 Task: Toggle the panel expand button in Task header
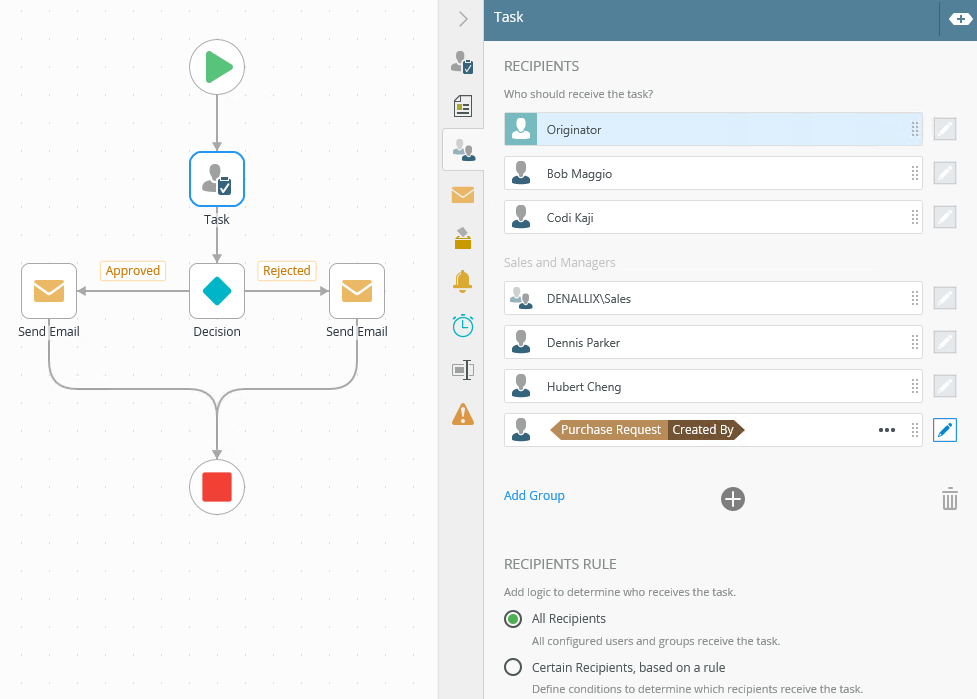[960, 19]
